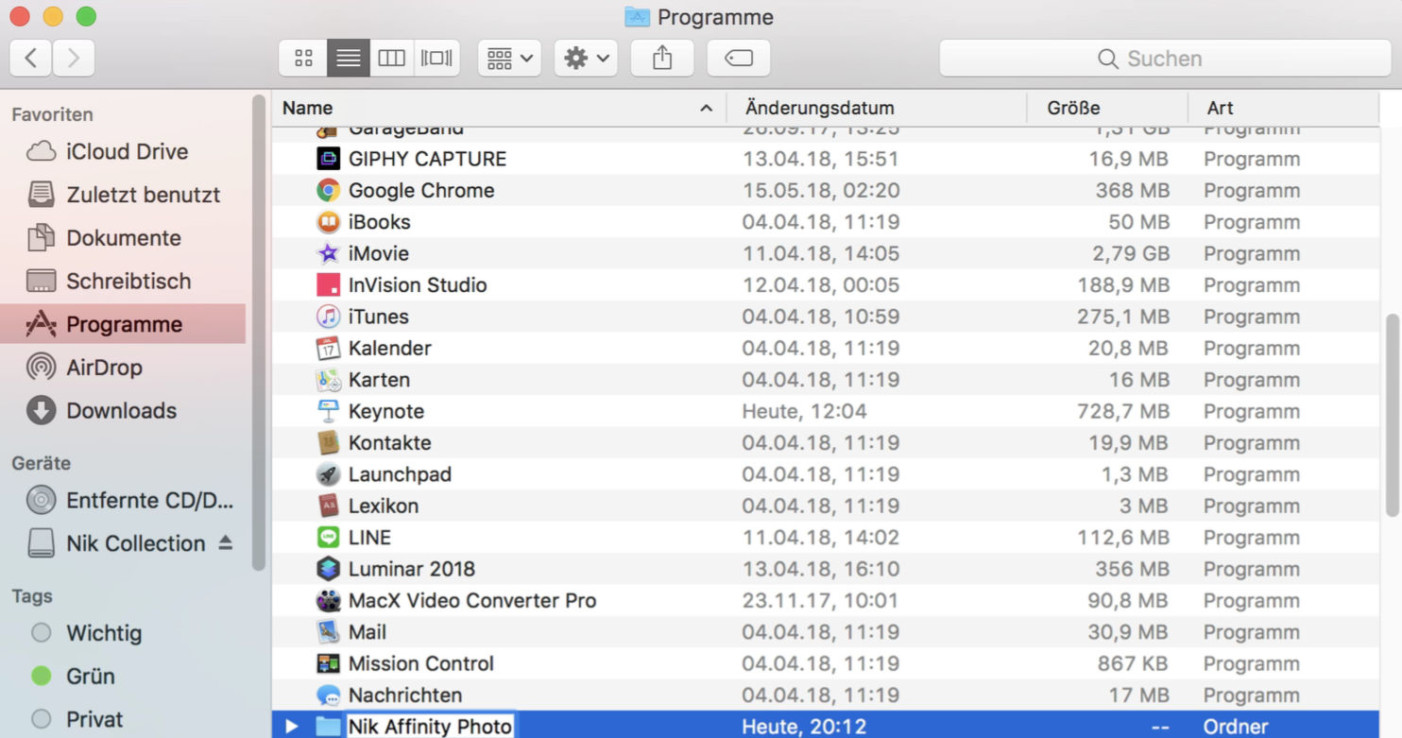Select the LINE app

[x=825, y=537]
